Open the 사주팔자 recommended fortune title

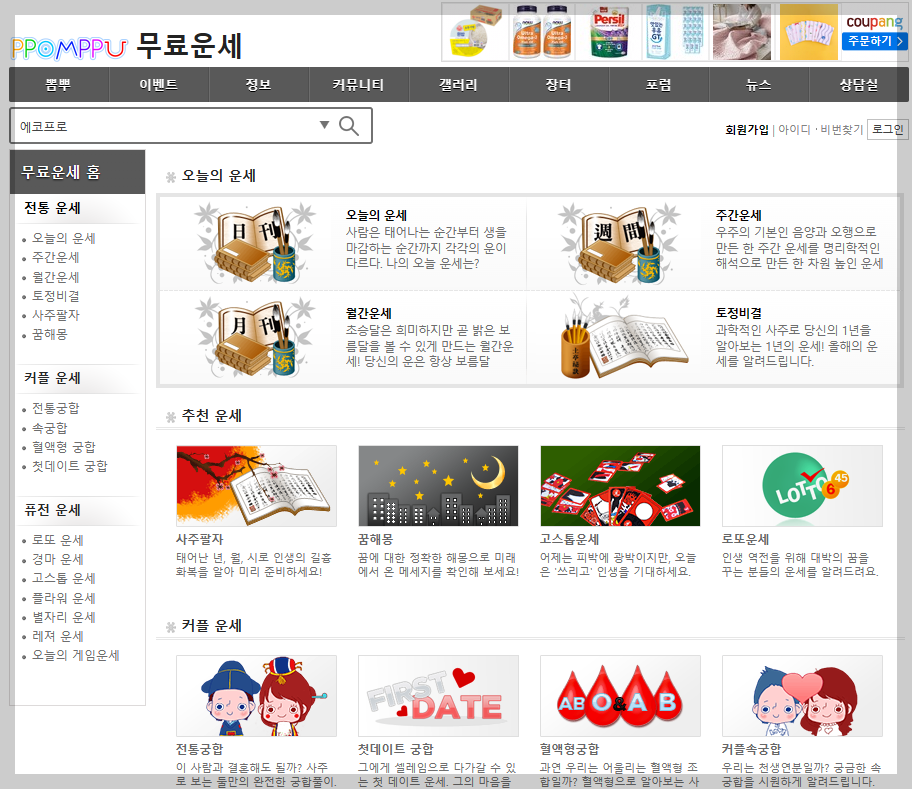click(200, 540)
